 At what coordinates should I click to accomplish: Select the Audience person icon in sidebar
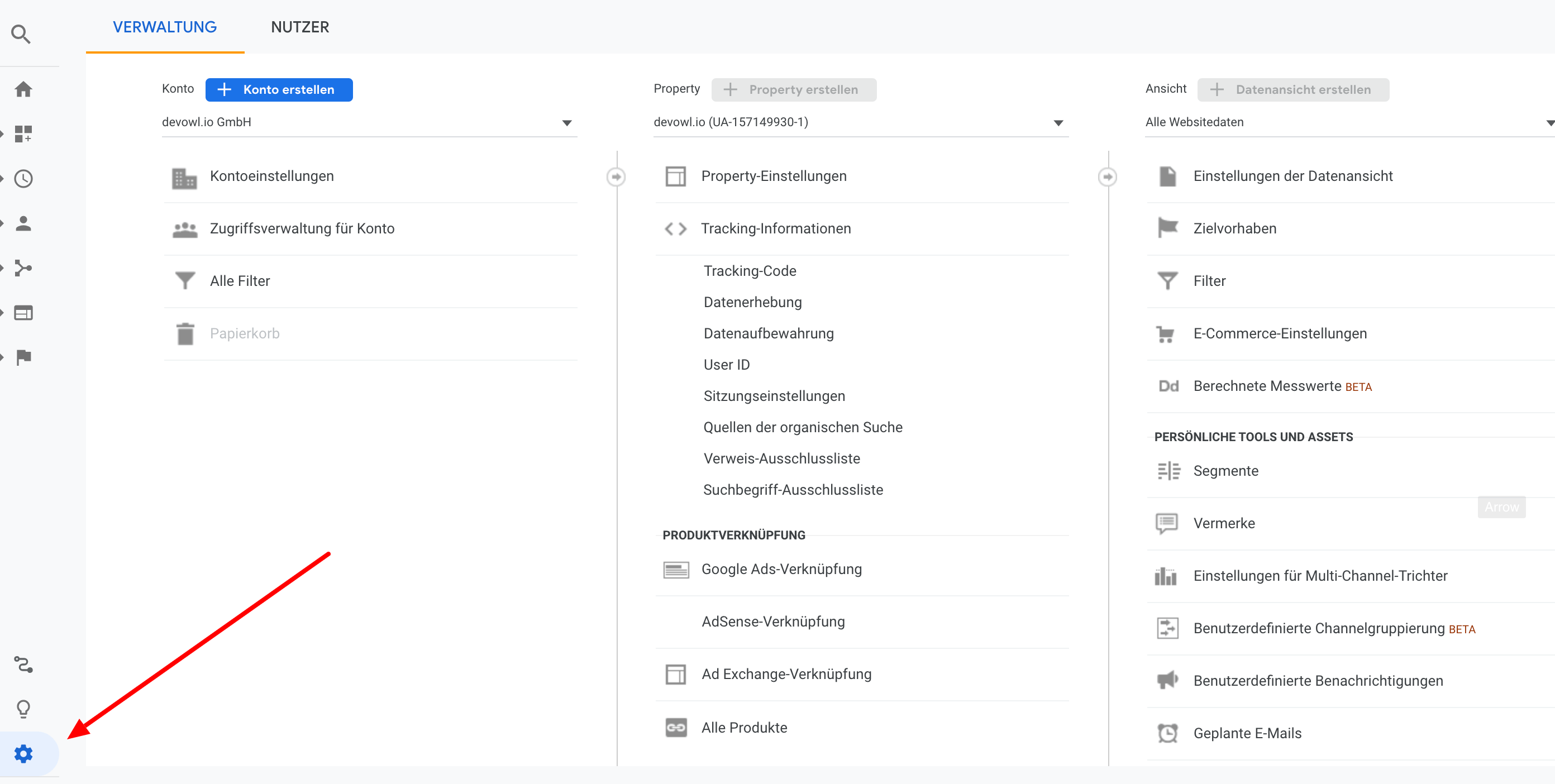point(23,223)
